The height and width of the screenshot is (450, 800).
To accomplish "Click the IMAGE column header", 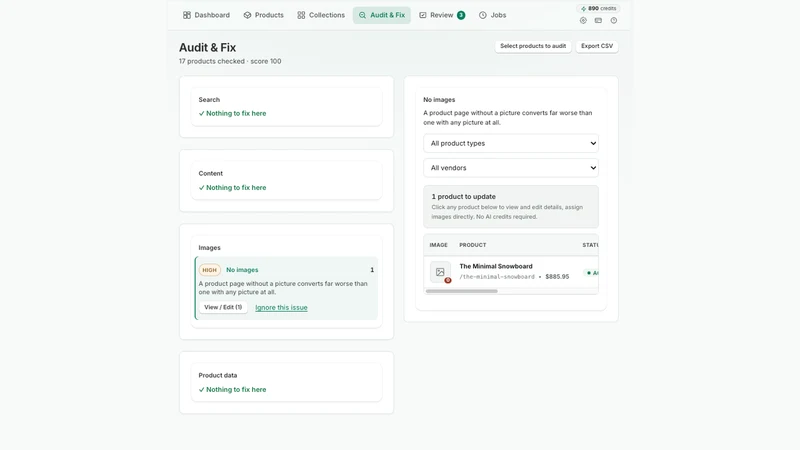I will 438,245.
